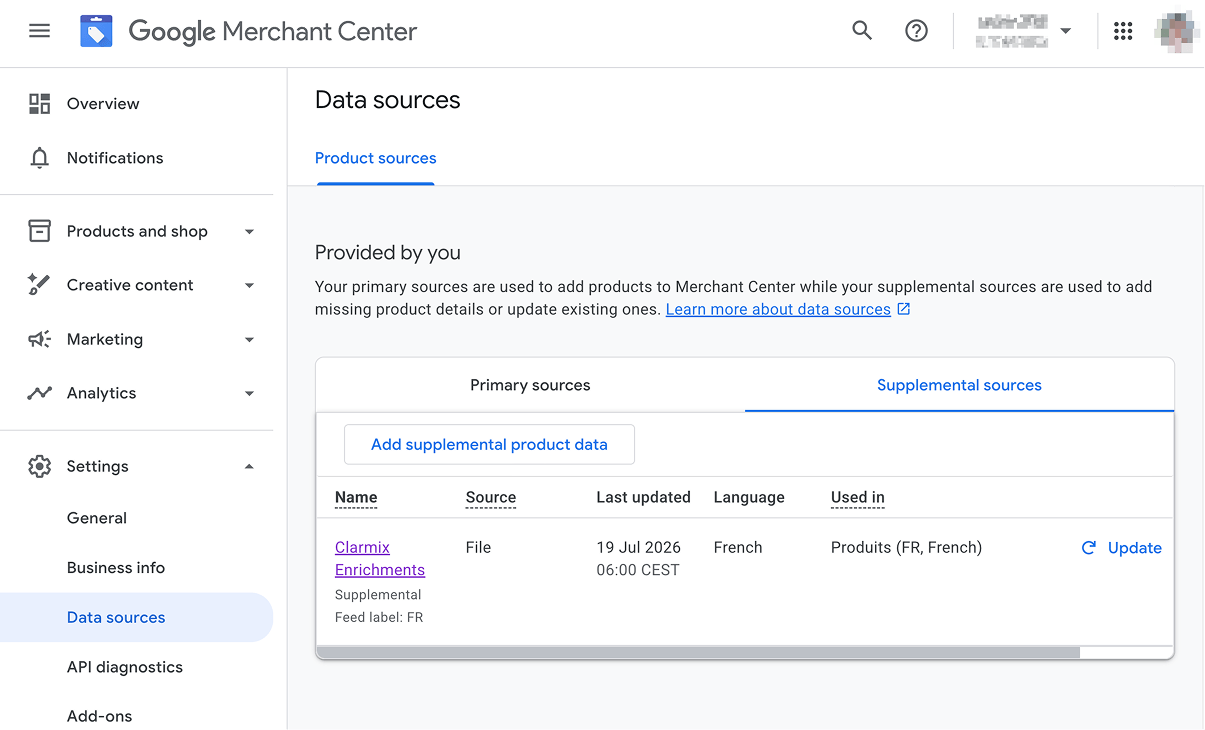
Task: Collapse the Settings section arrow
Action: click(x=249, y=466)
